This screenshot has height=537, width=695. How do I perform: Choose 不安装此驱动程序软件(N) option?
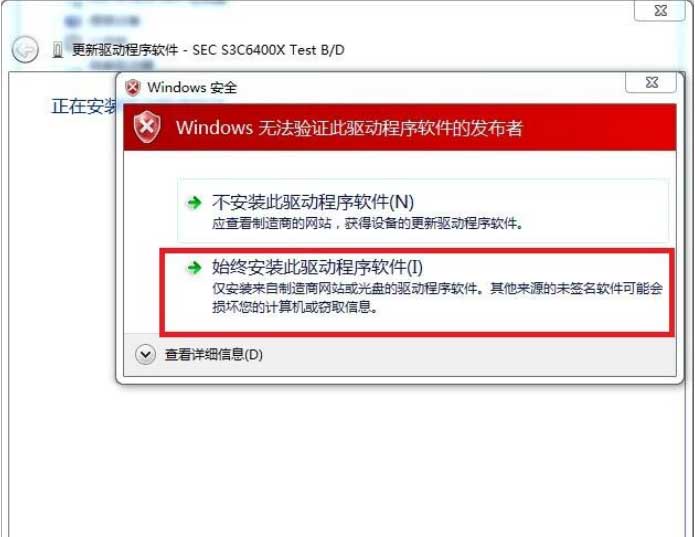(x=423, y=210)
